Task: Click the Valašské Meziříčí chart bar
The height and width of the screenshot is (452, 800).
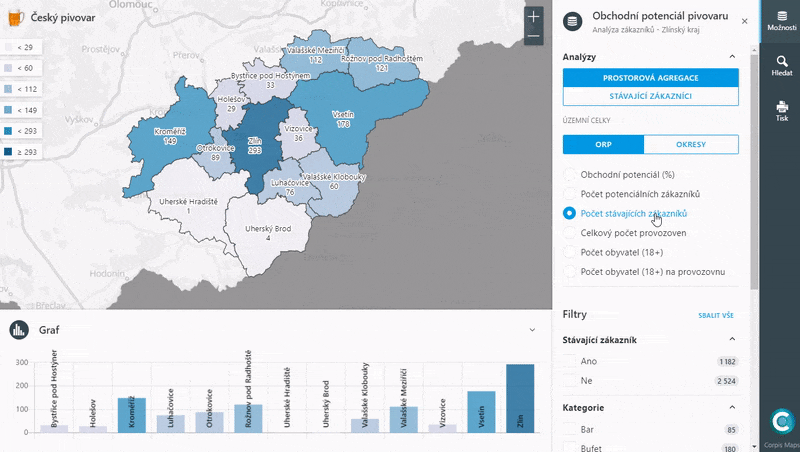Action: point(404,419)
